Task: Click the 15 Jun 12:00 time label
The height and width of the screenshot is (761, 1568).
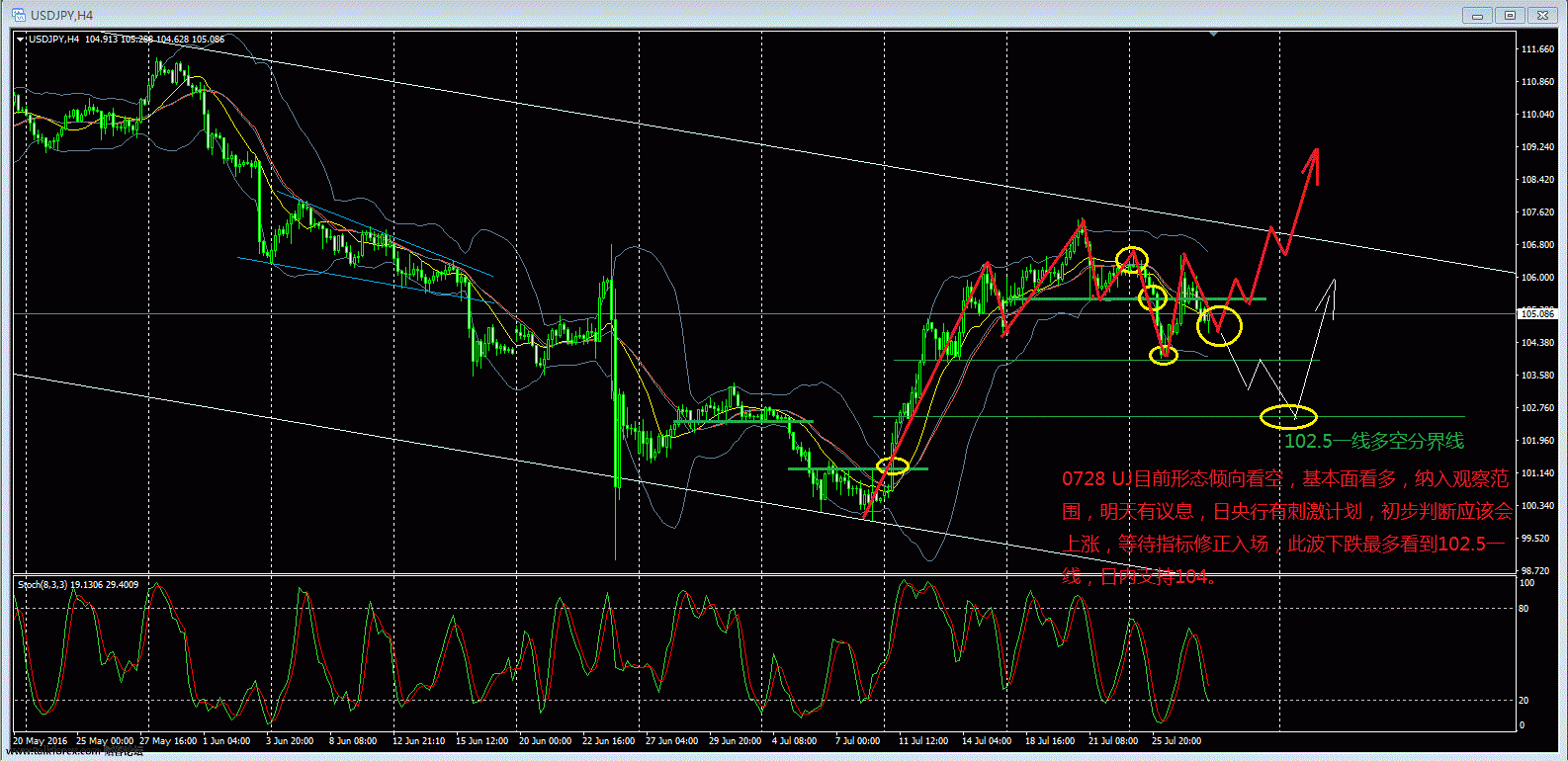Action: tap(482, 740)
